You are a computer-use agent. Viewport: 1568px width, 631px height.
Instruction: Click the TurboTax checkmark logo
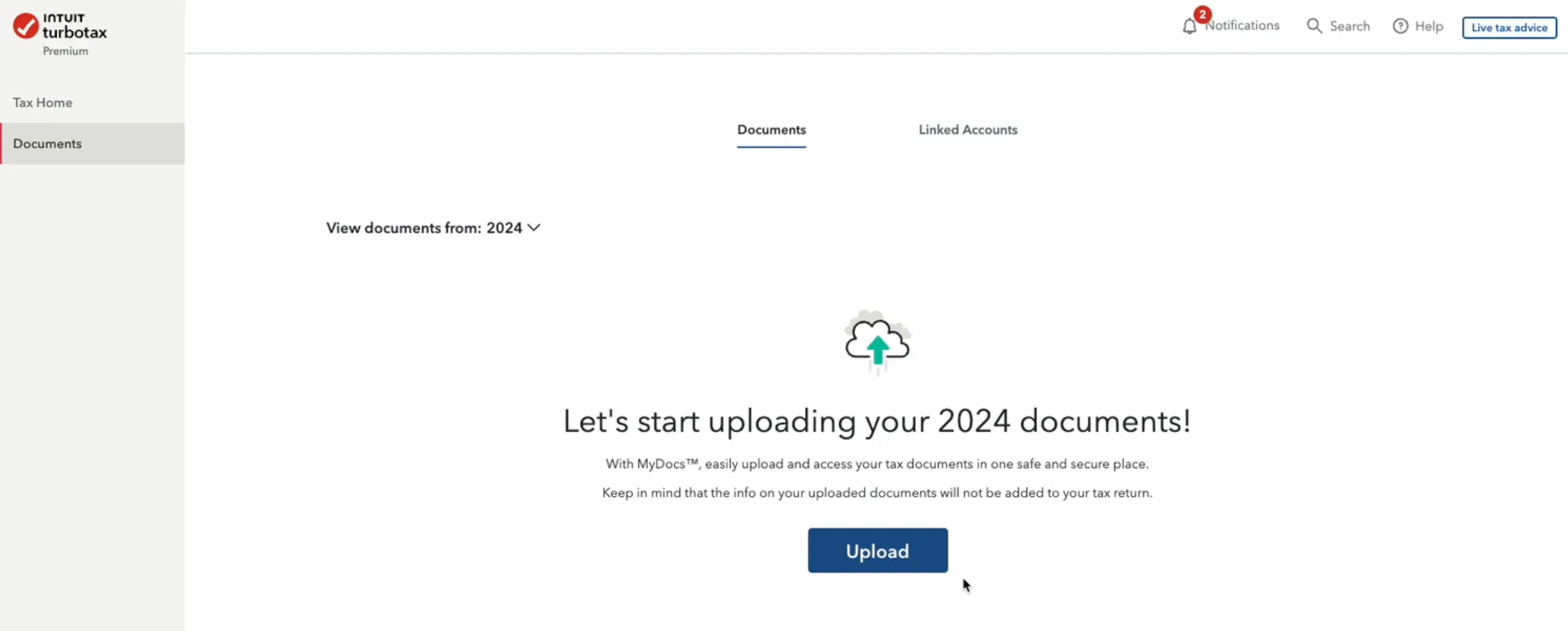tap(26, 26)
